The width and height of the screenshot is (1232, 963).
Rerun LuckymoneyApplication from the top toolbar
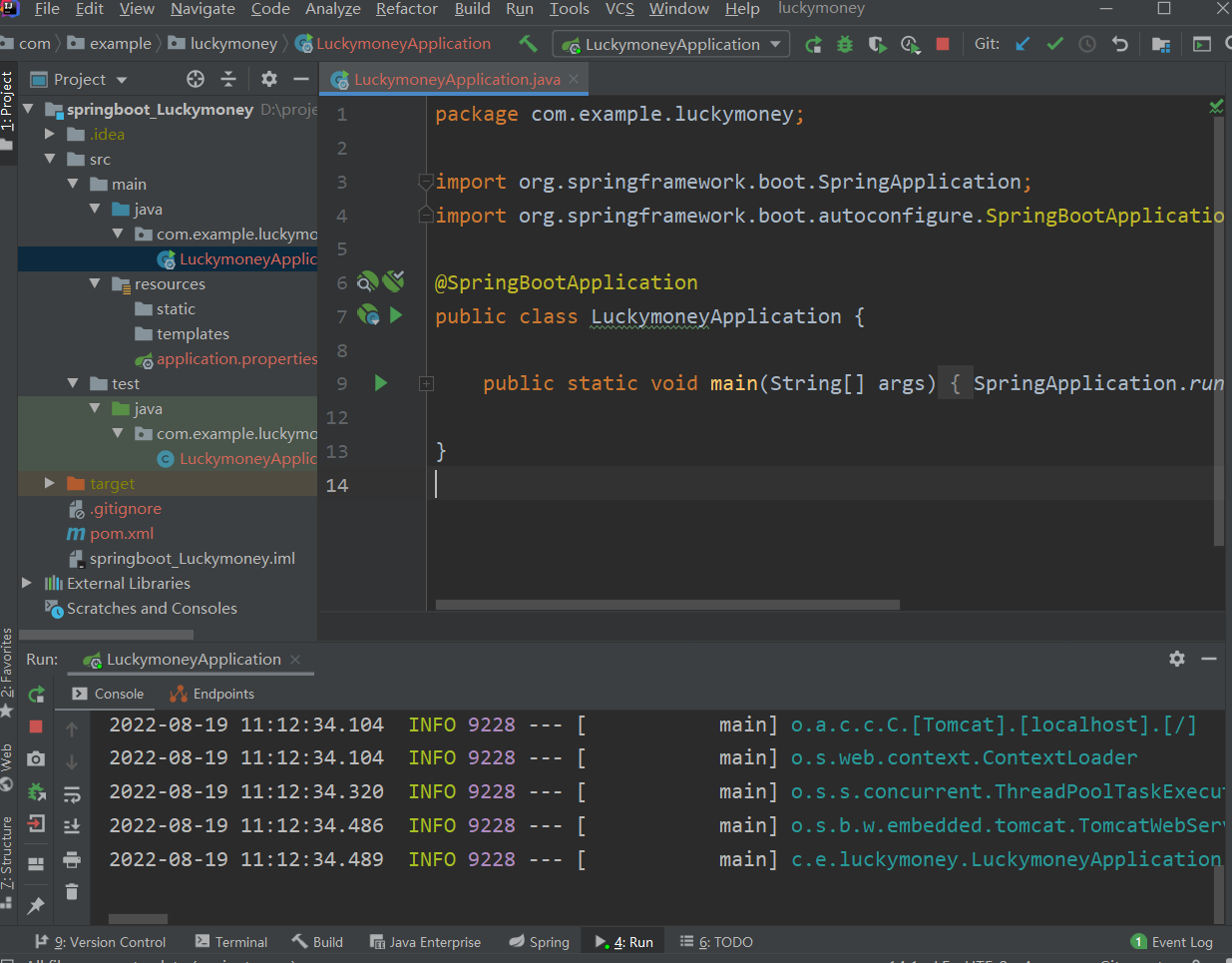(x=814, y=44)
